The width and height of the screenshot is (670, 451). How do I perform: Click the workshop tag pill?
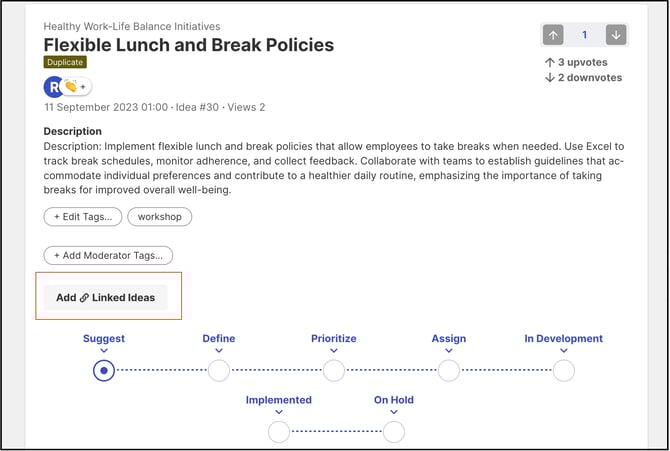click(x=160, y=217)
